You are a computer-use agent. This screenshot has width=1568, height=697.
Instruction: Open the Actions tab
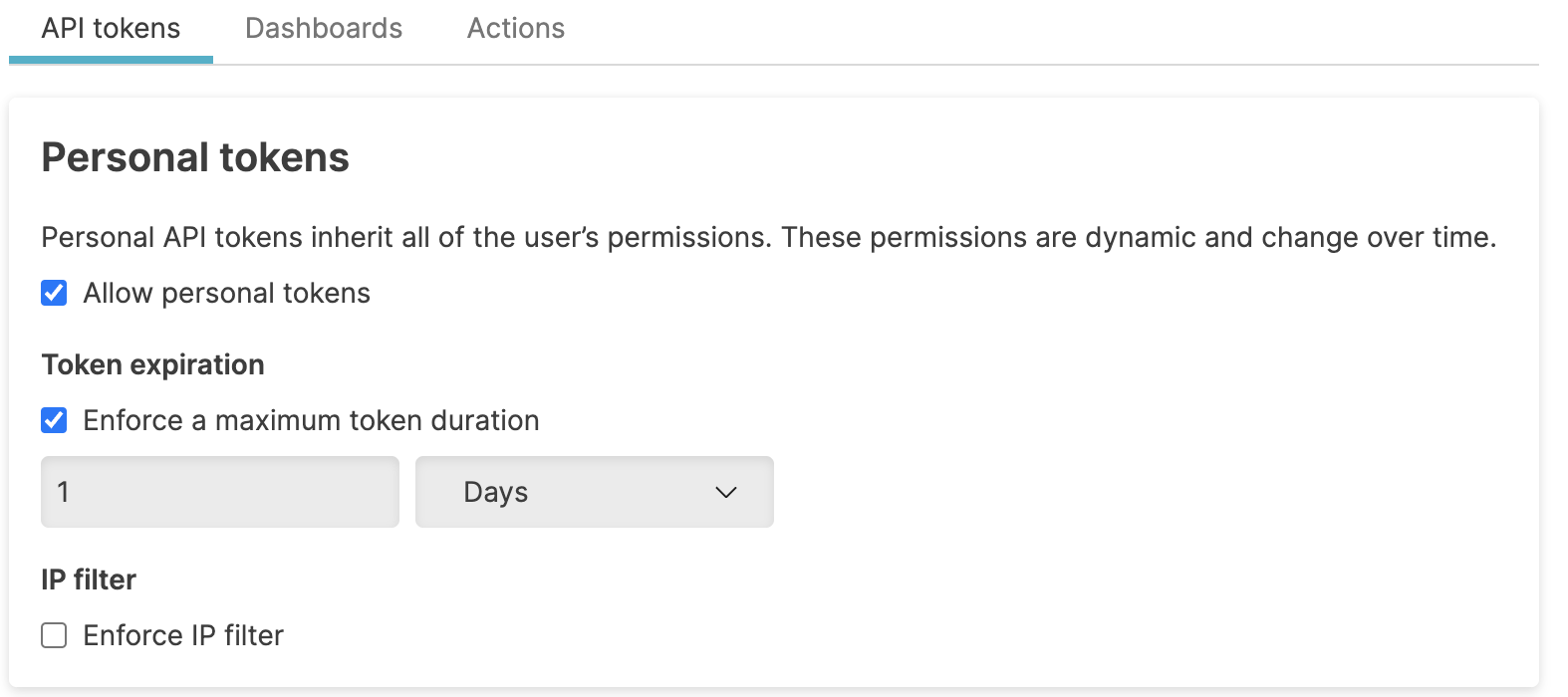516,29
